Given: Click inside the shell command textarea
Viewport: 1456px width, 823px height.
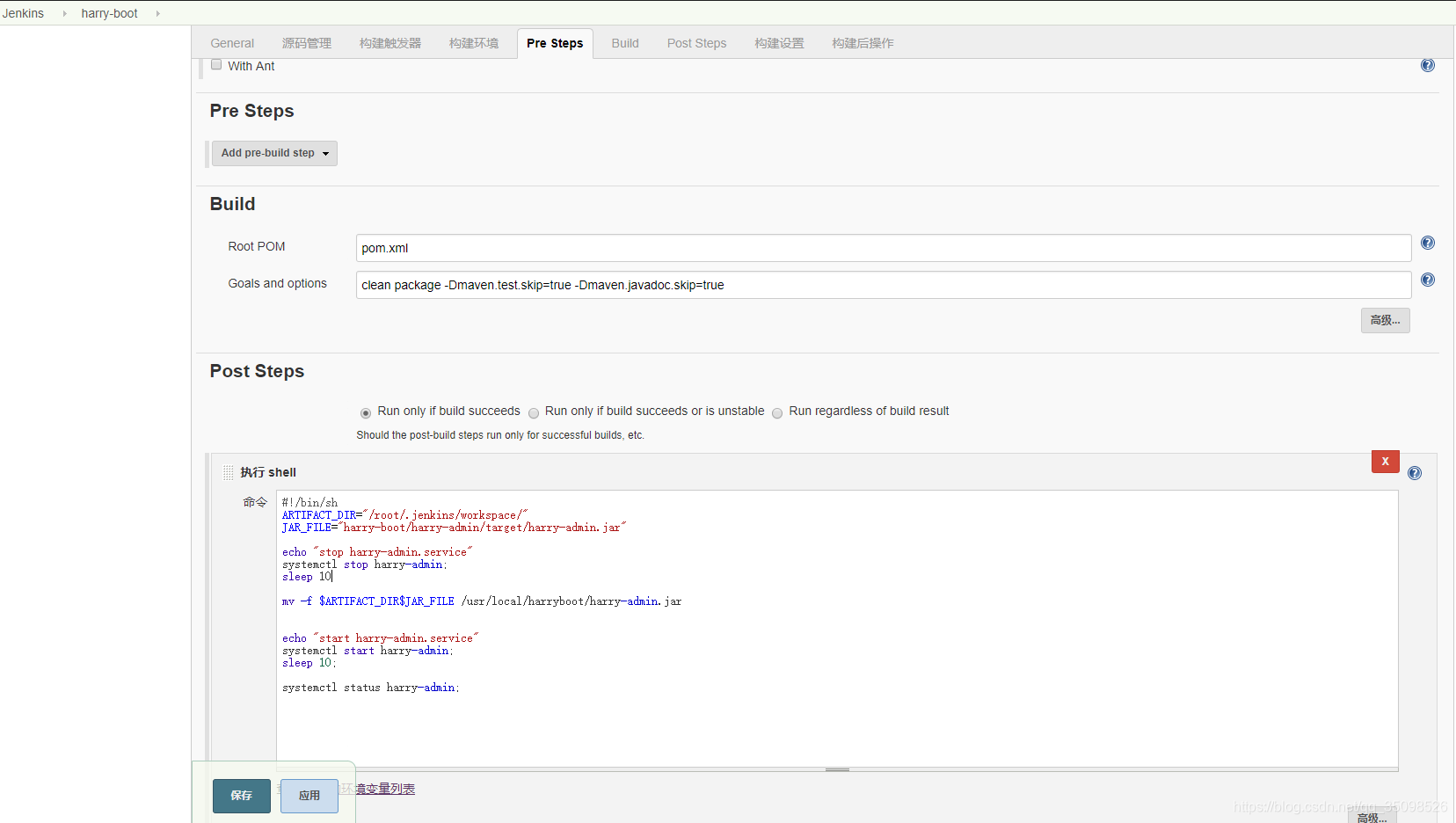Looking at the screenshot, I should pyautogui.click(x=837, y=629).
